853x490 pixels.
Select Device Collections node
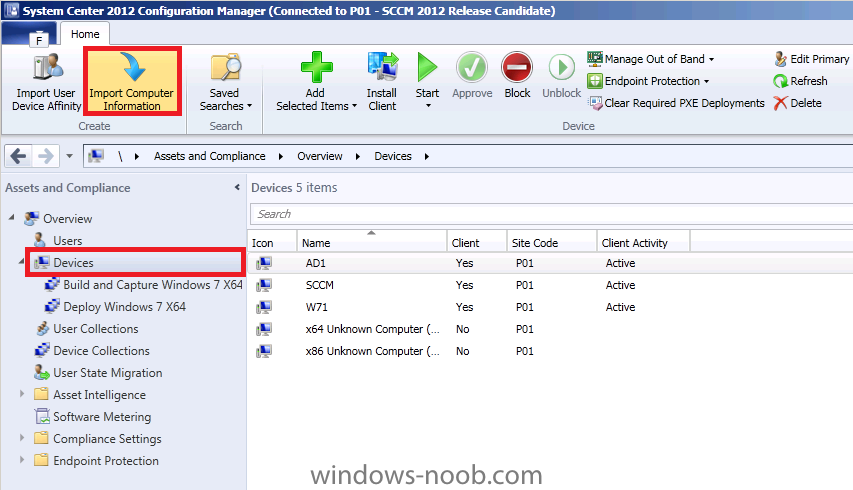(x=101, y=351)
